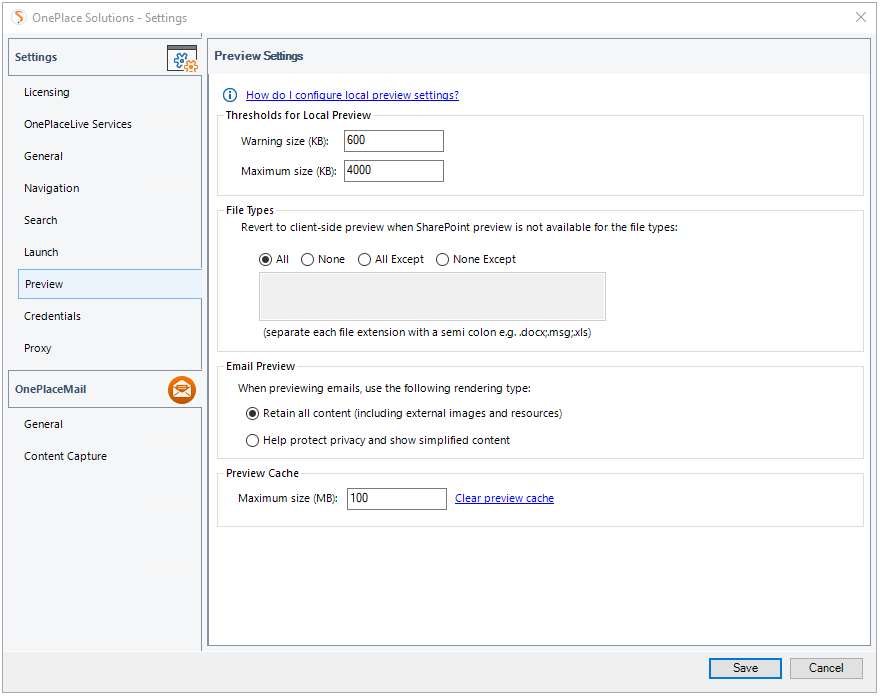
Task: Open Content Capture under OnePlaceMail
Action: pyautogui.click(x=65, y=458)
